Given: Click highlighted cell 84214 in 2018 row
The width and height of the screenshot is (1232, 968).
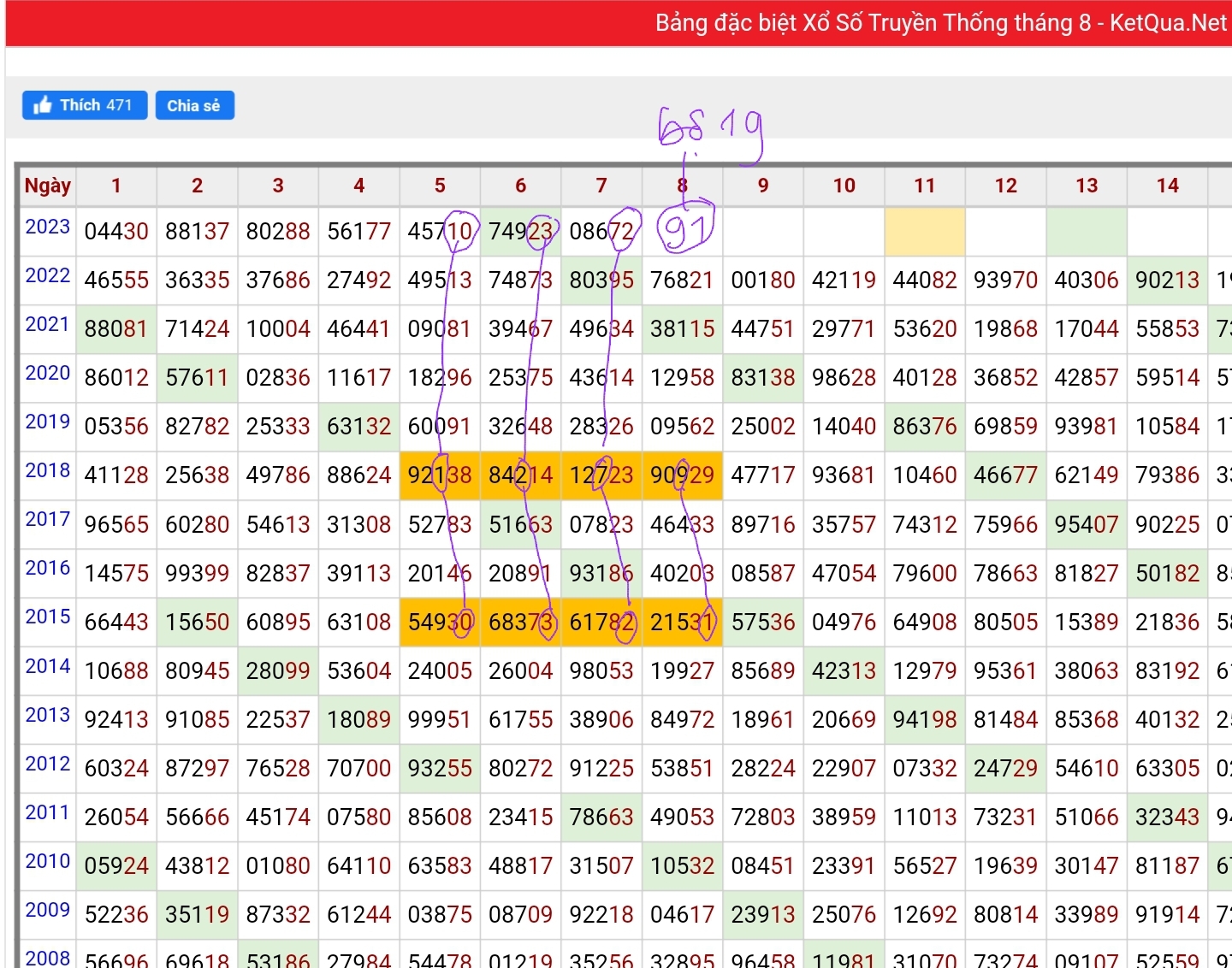Looking at the screenshot, I should [521, 475].
